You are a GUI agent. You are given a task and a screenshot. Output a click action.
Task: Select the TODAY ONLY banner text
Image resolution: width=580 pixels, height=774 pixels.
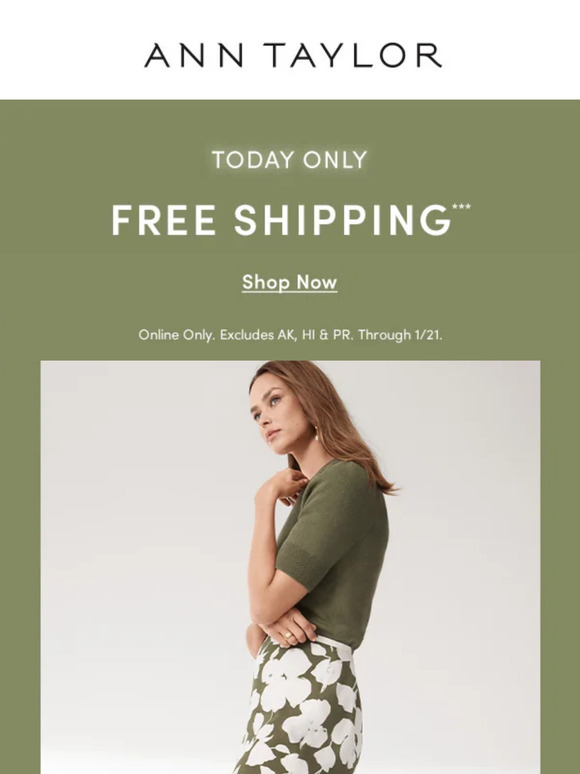290,160
